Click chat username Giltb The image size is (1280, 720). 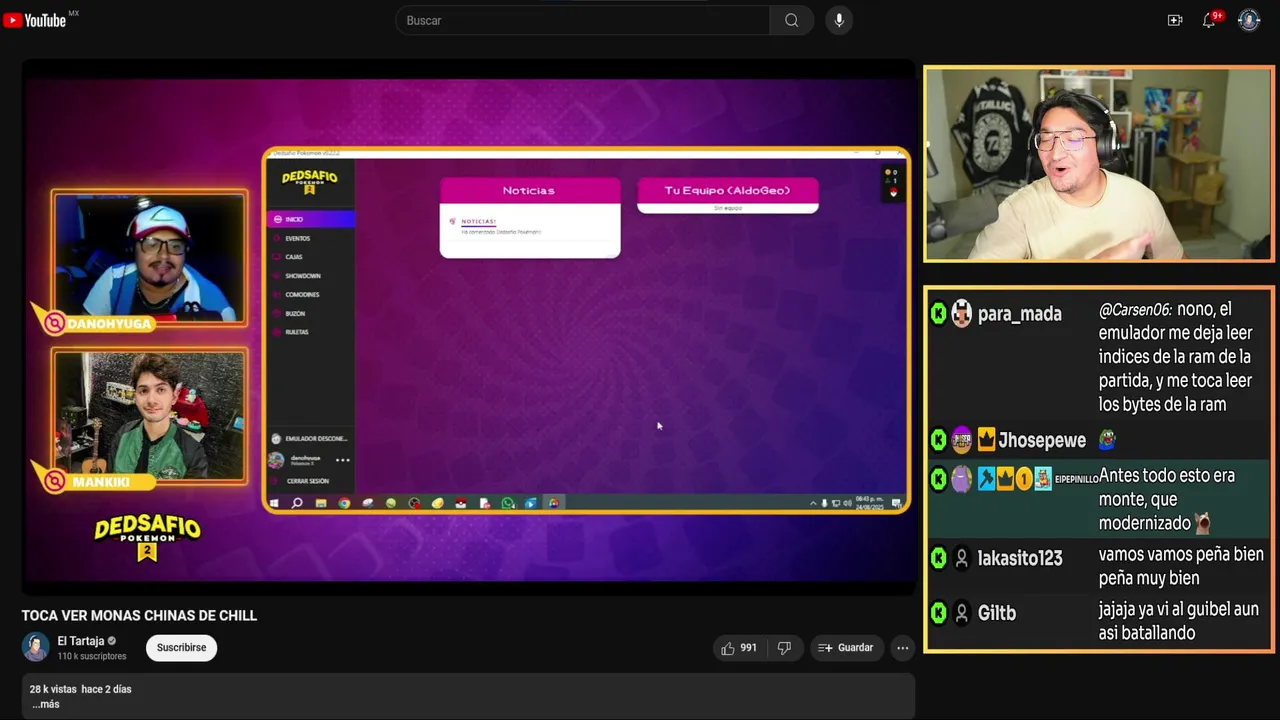point(997,613)
